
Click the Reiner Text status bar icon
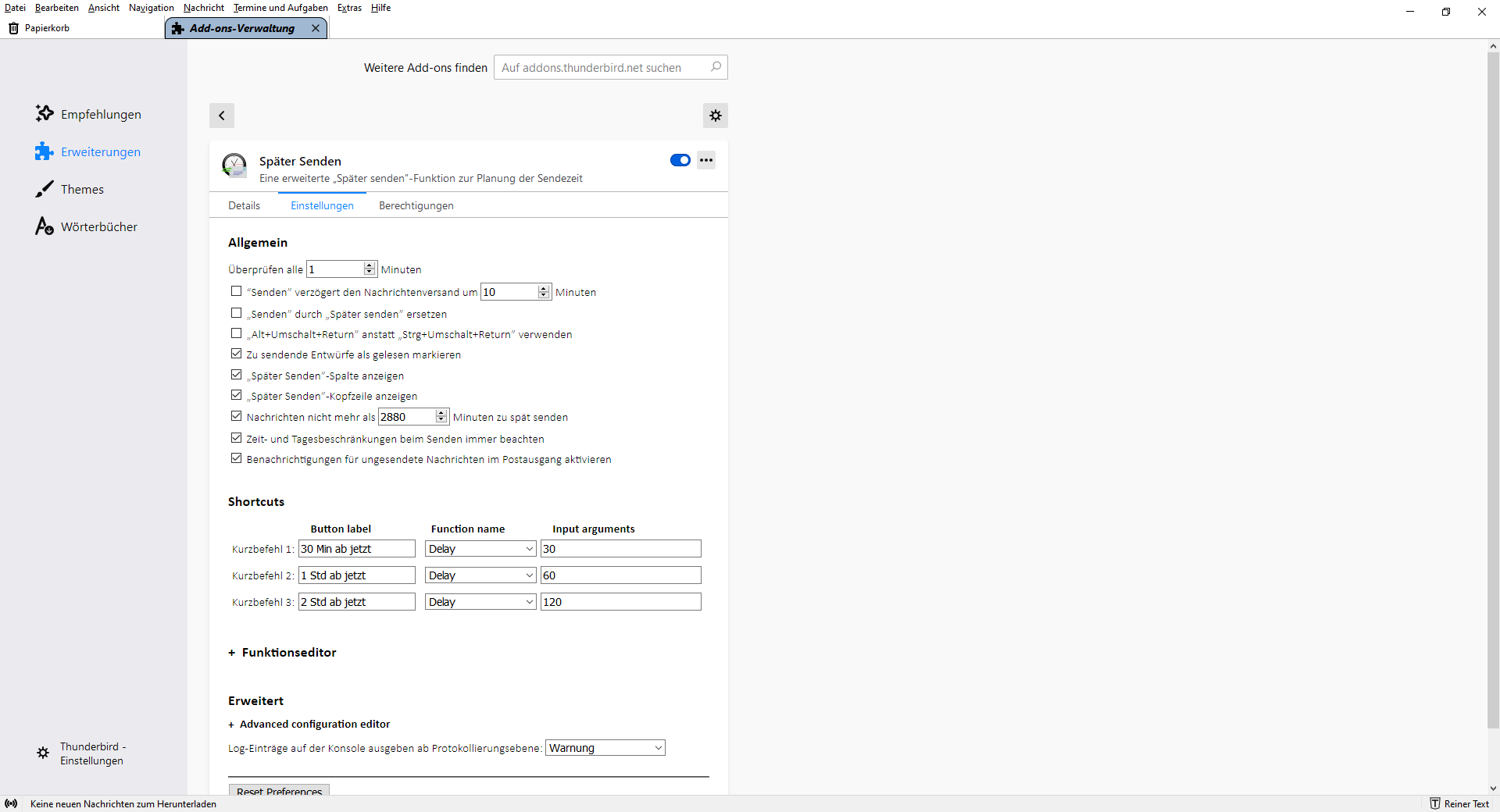[x=1435, y=803]
